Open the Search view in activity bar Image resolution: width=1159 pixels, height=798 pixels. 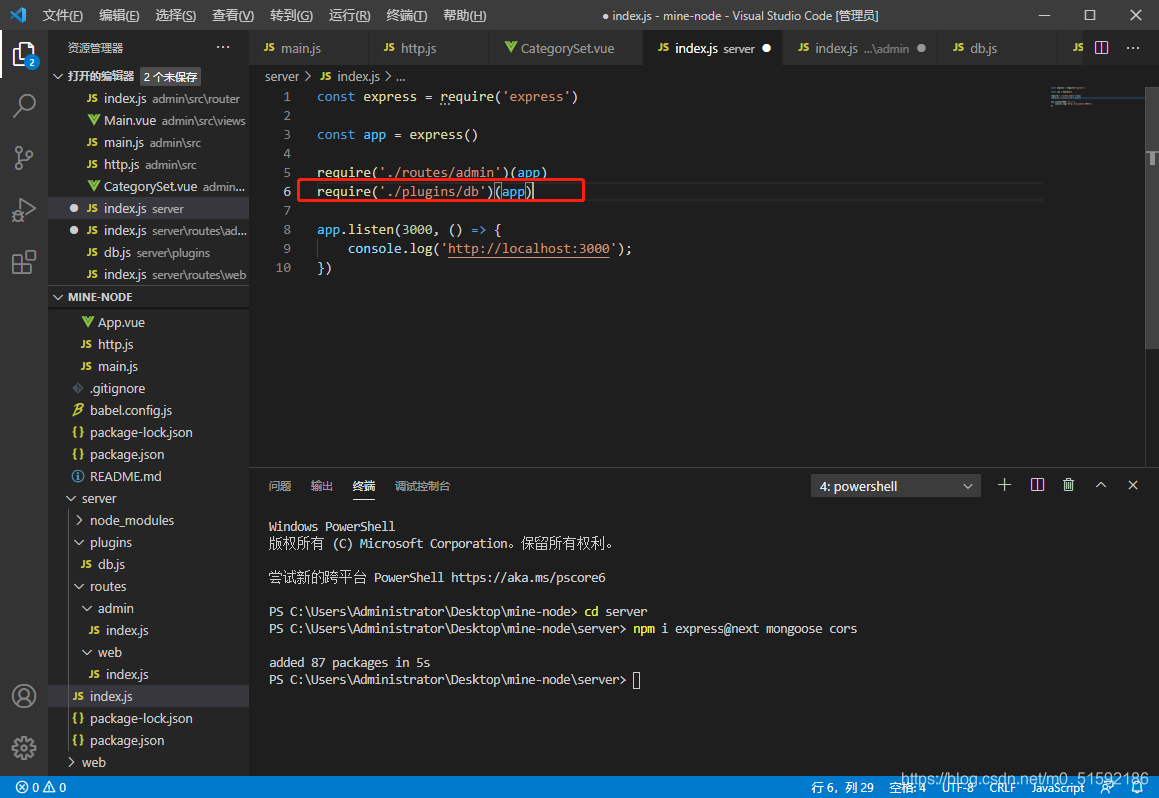[x=24, y=105]
